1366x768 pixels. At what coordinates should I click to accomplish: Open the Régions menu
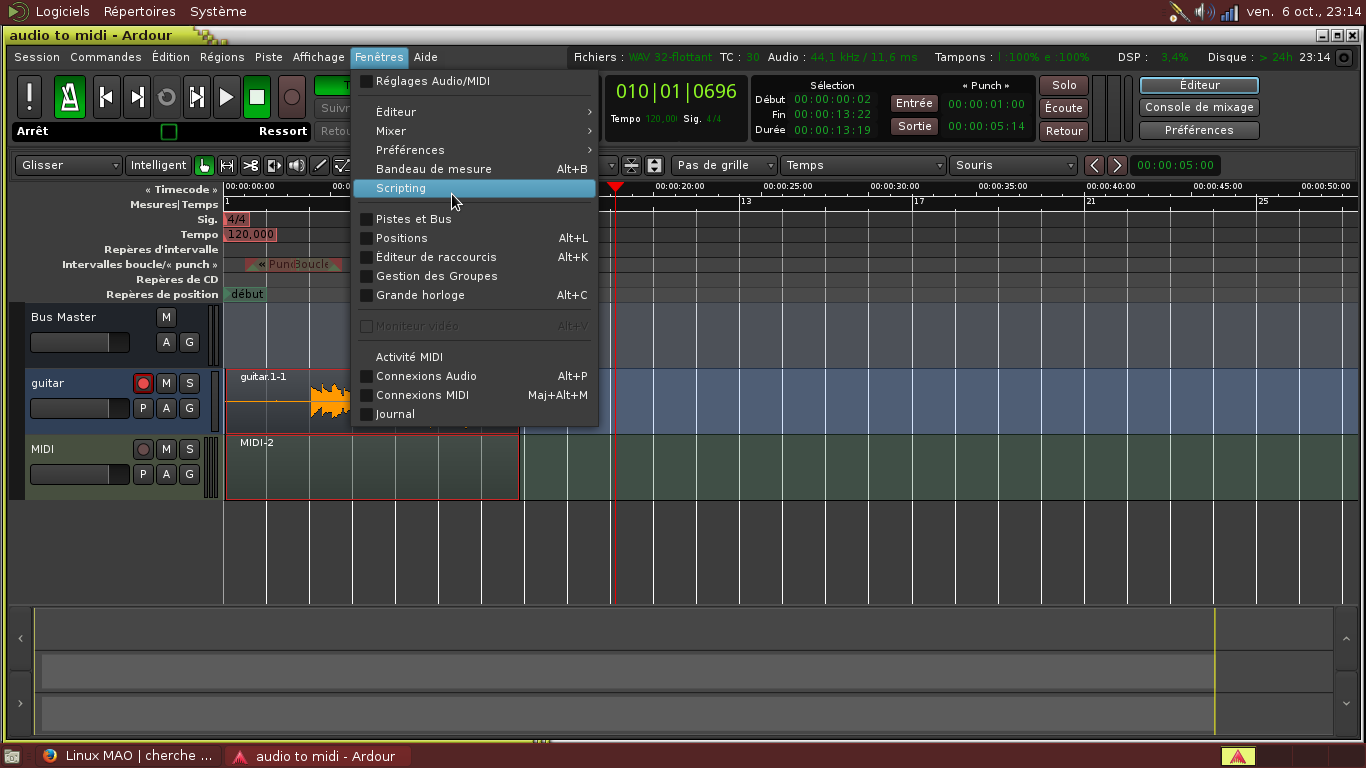point(222,57)
